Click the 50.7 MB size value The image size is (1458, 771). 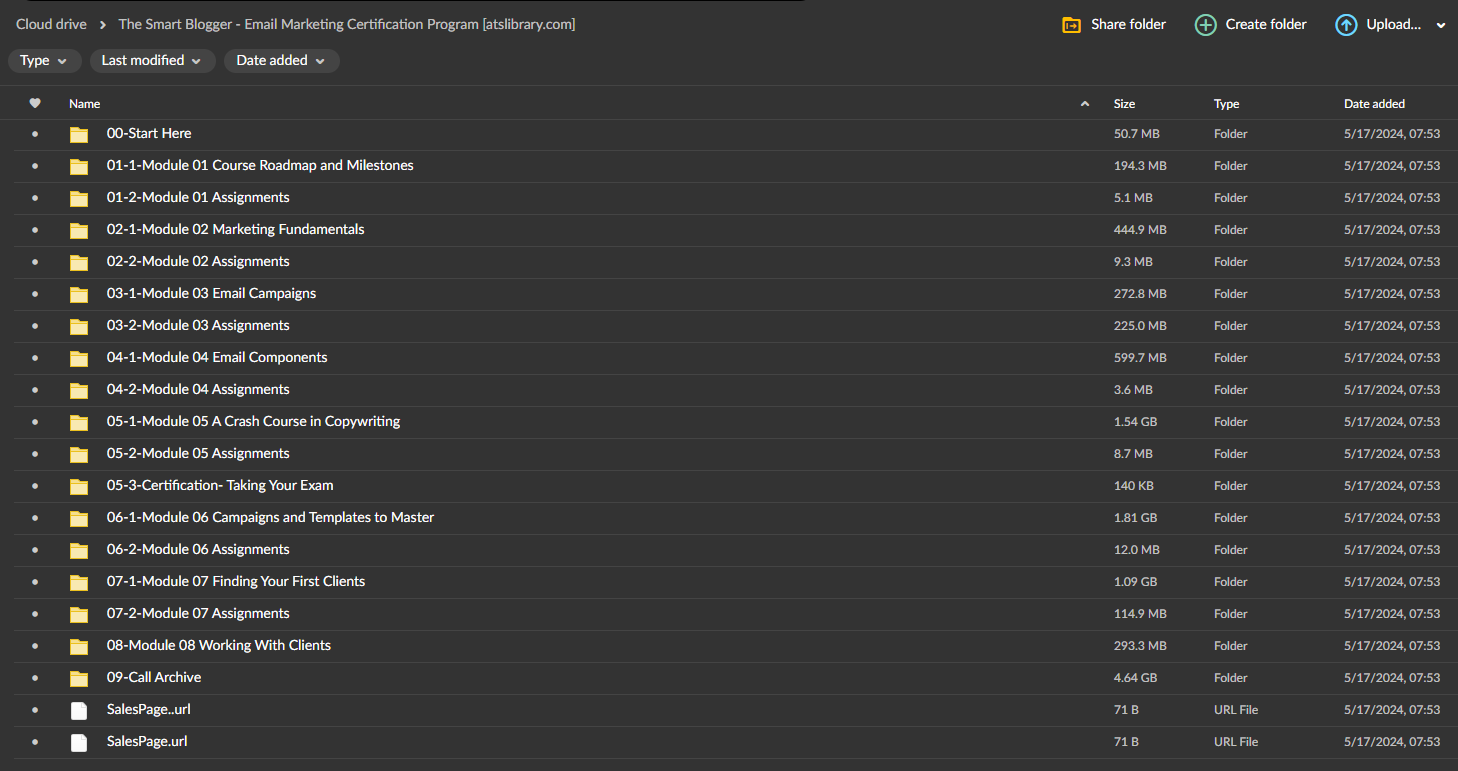coord(1137,134)
